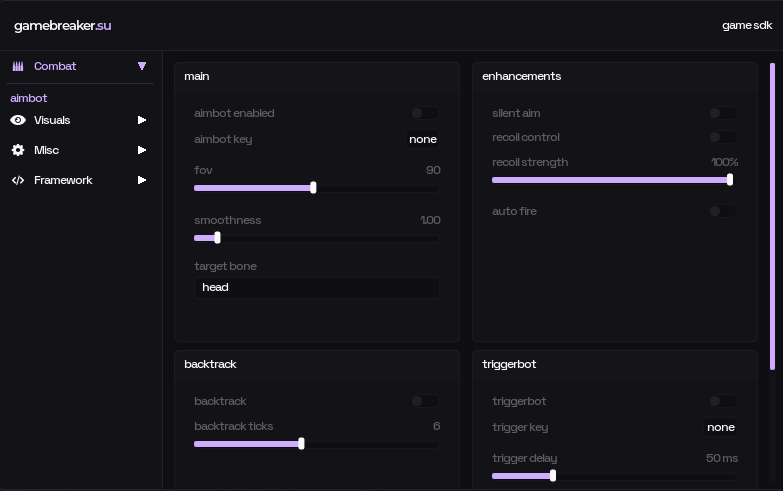Click the recoil strength value 100%
Viewport: 783px width, 491px height.
[725, 162]
